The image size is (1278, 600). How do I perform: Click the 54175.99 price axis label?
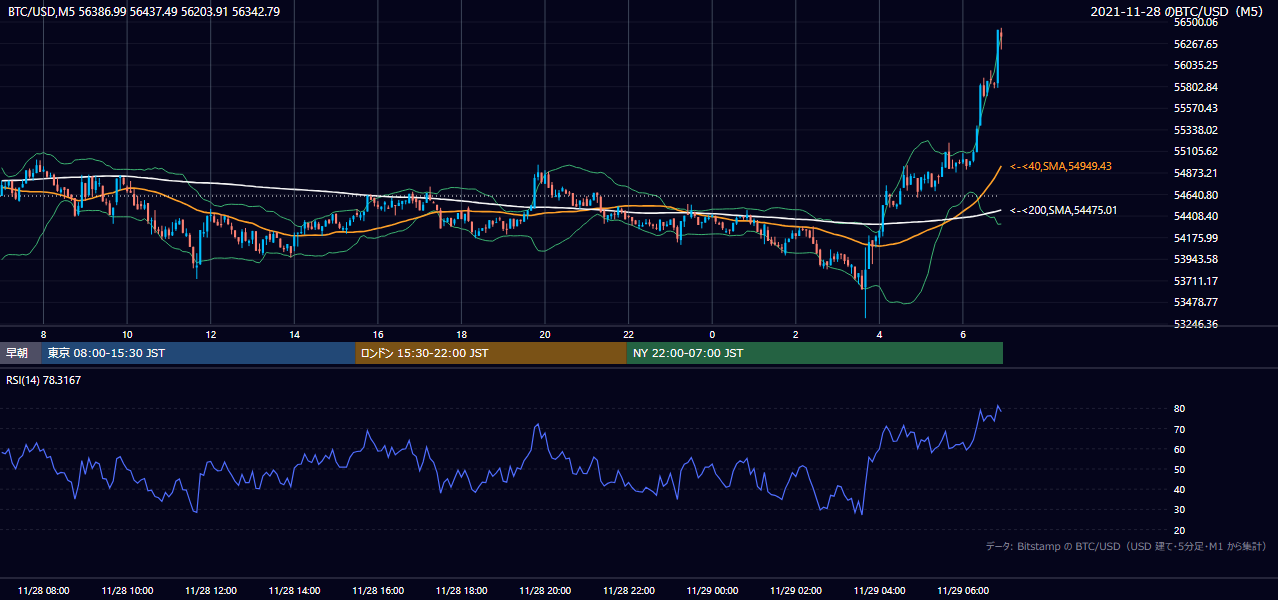pyautogui.click(x=1196, y=238)
